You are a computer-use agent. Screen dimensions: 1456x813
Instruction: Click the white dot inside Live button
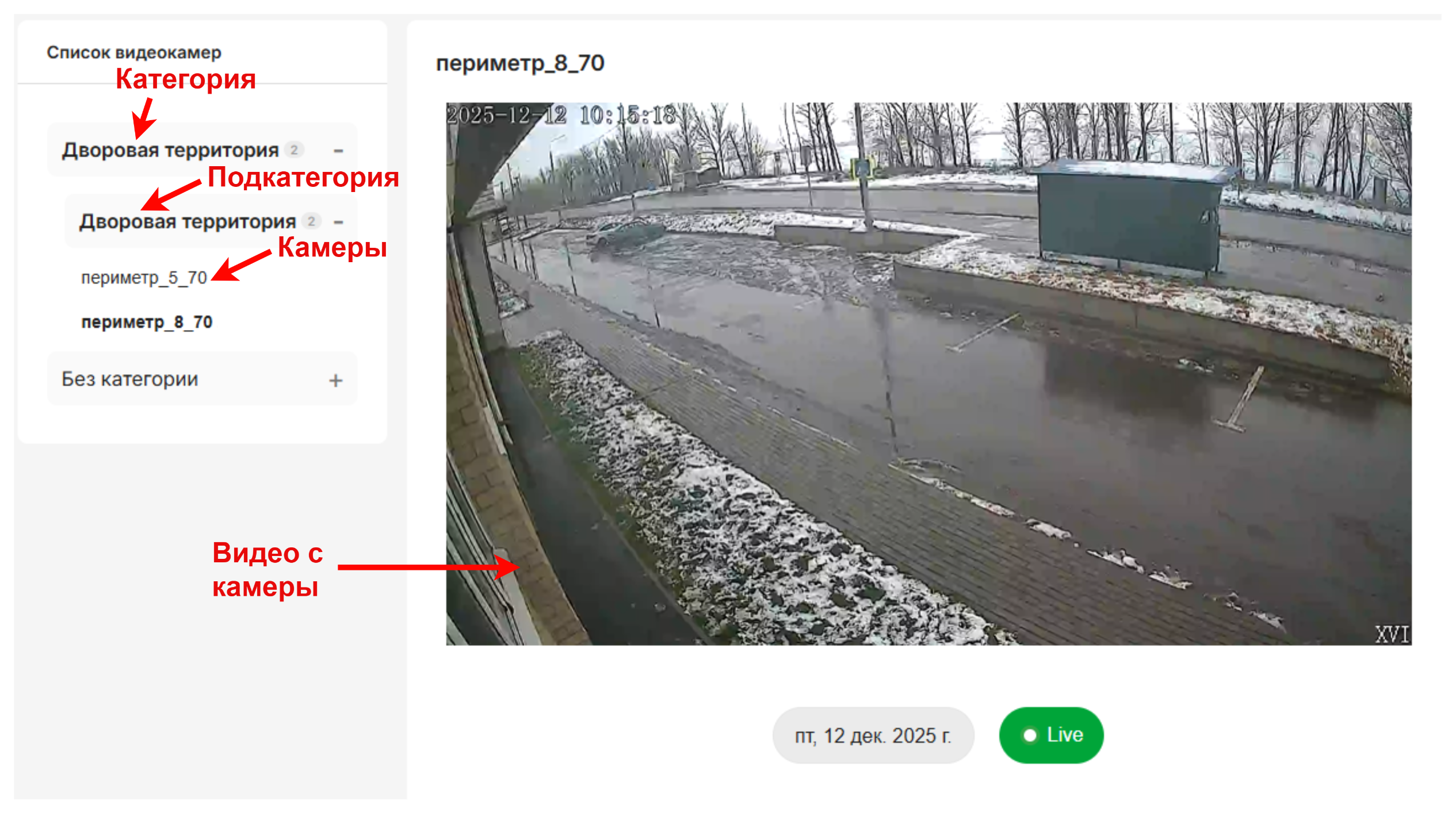point(1030,735)
